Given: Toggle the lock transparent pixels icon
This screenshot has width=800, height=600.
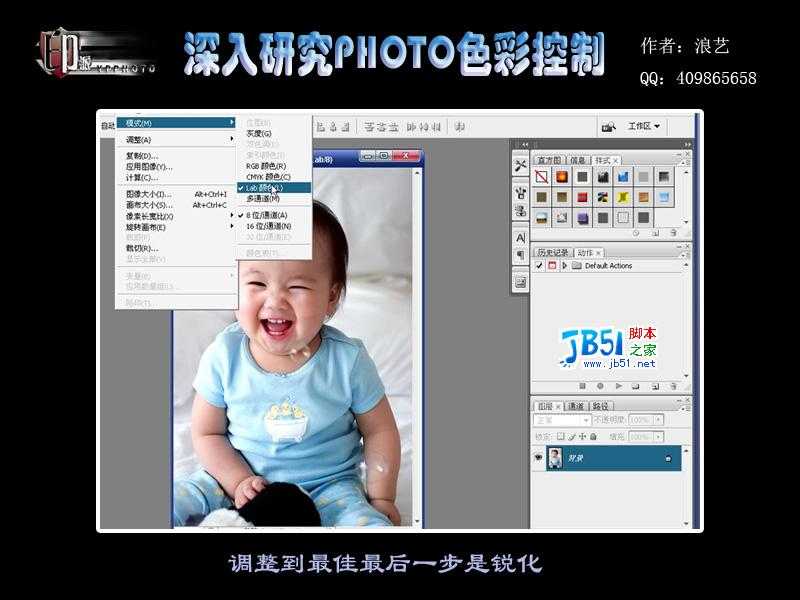Looking at the screenshot, I should [560, 437].
